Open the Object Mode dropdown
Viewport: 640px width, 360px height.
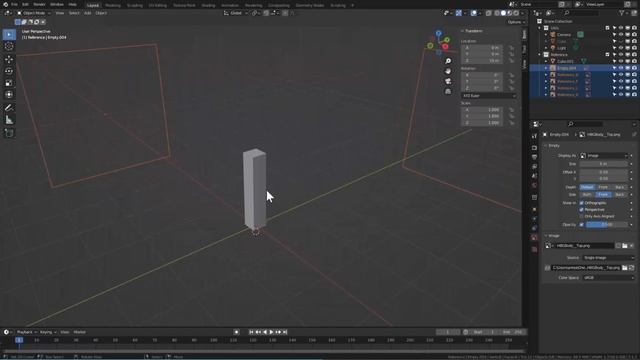coord(33,13)
